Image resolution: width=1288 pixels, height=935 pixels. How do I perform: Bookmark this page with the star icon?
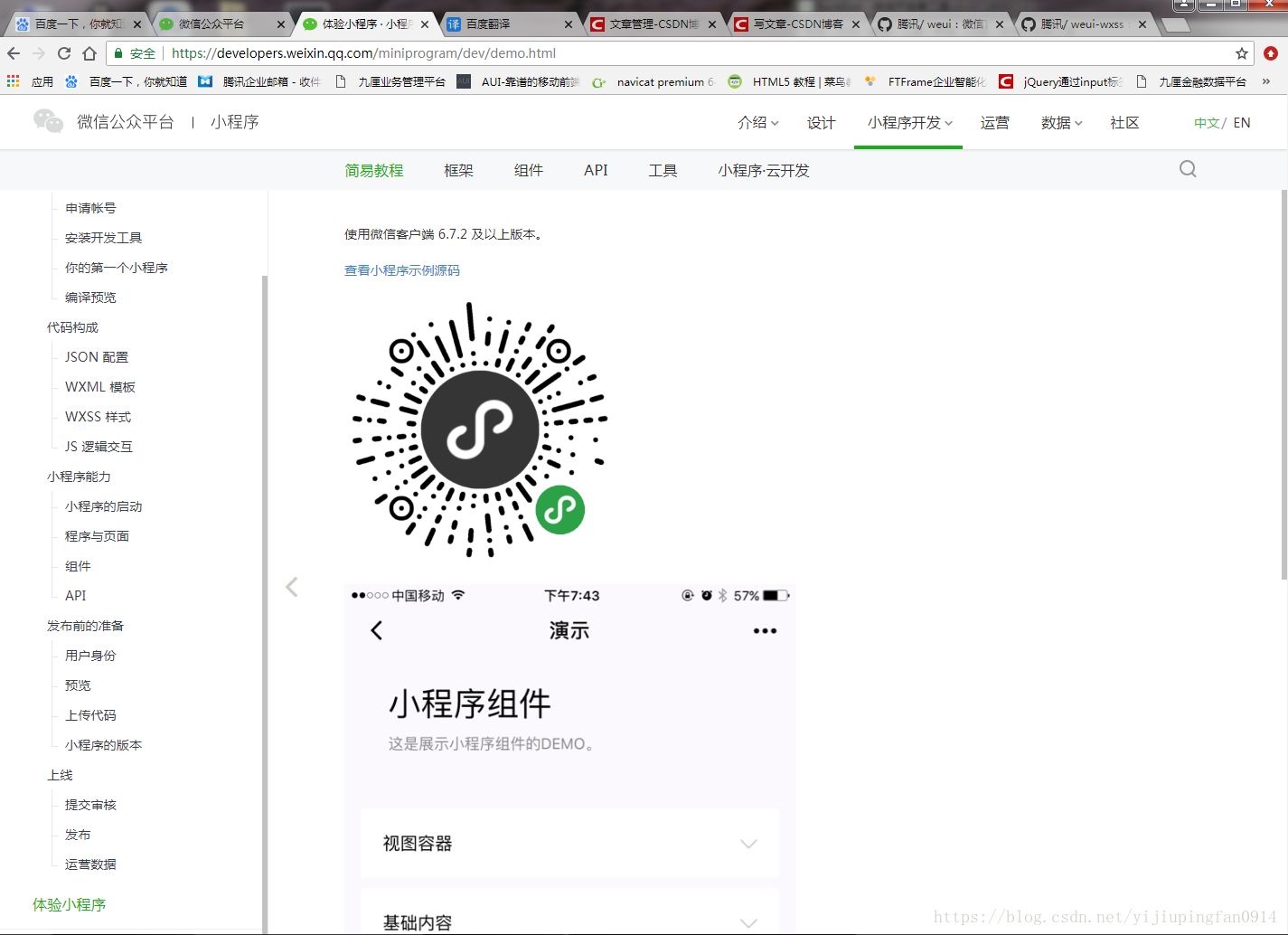pyautogui.click(x=1242, y=53)
